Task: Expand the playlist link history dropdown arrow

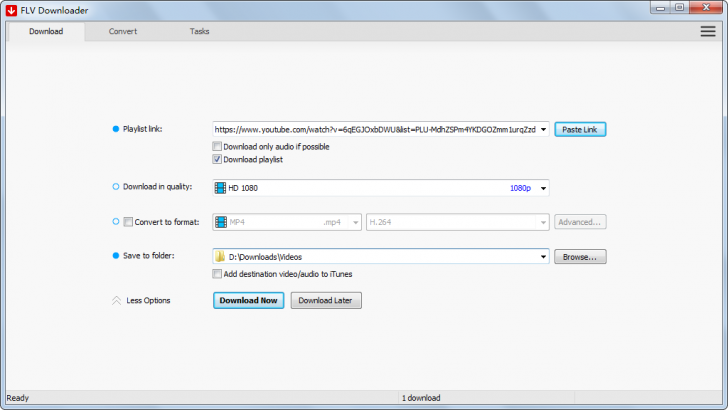Action: click(543, 130)
